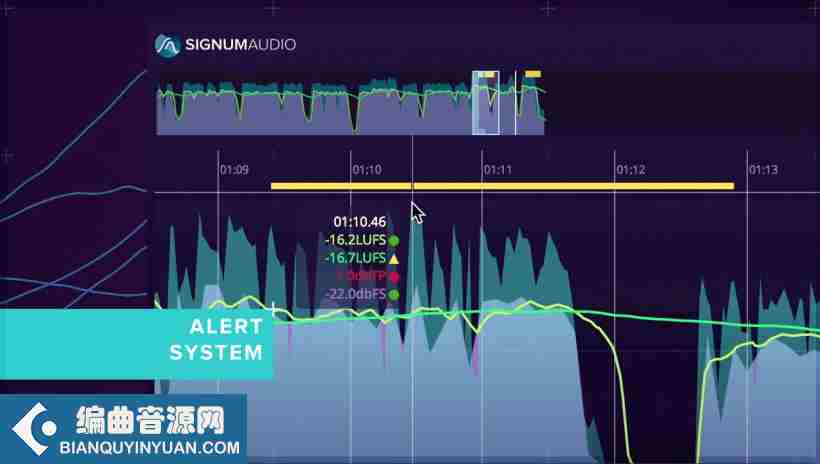Select the 01:11 time marker
Viewport: 820px width, 464px height.
click(497, 169)
